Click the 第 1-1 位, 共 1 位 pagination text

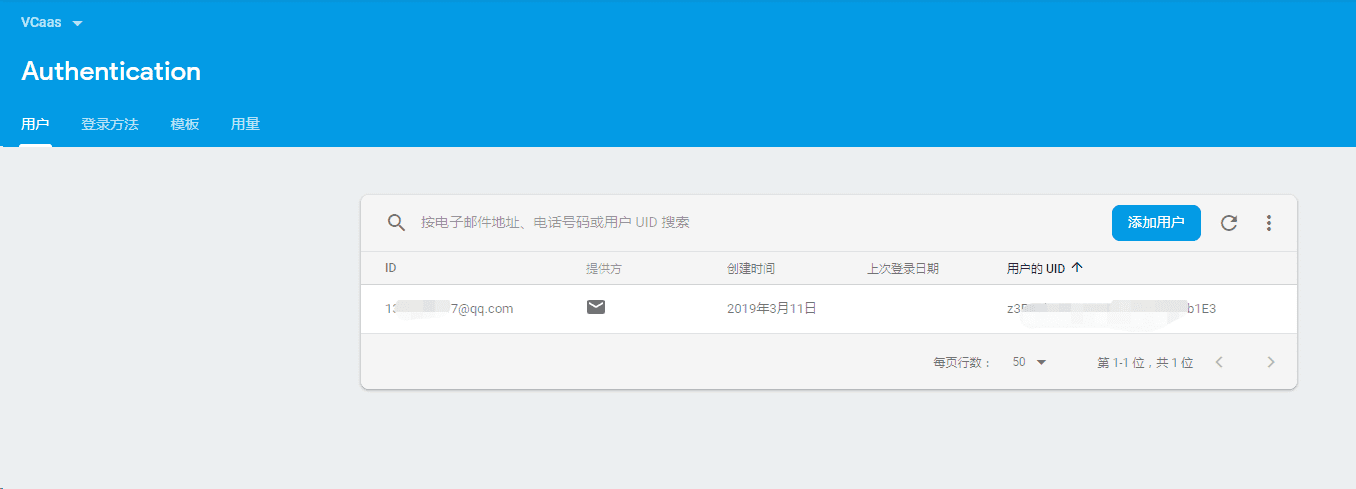coord(1145,363)
